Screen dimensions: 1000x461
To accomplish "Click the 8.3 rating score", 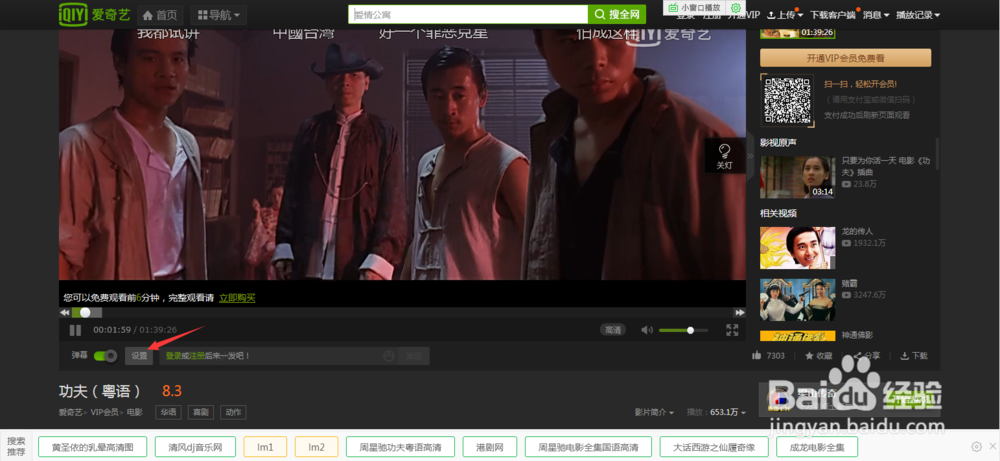I will [172, 391].
